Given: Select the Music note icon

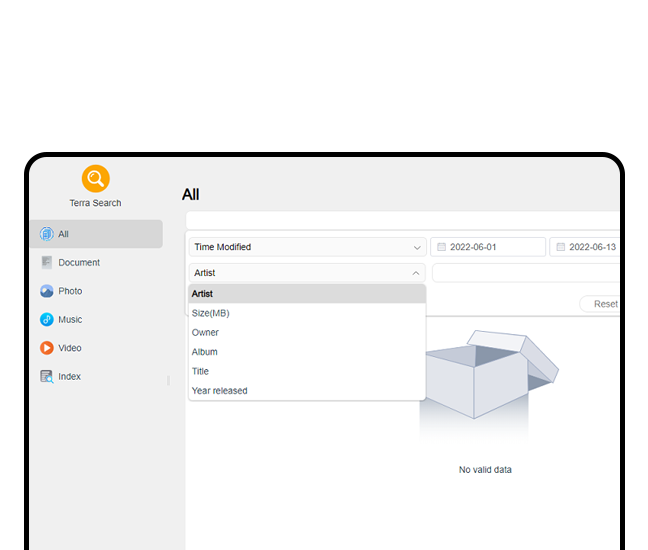Looking at the screenshot, I should tap(46, 320).
